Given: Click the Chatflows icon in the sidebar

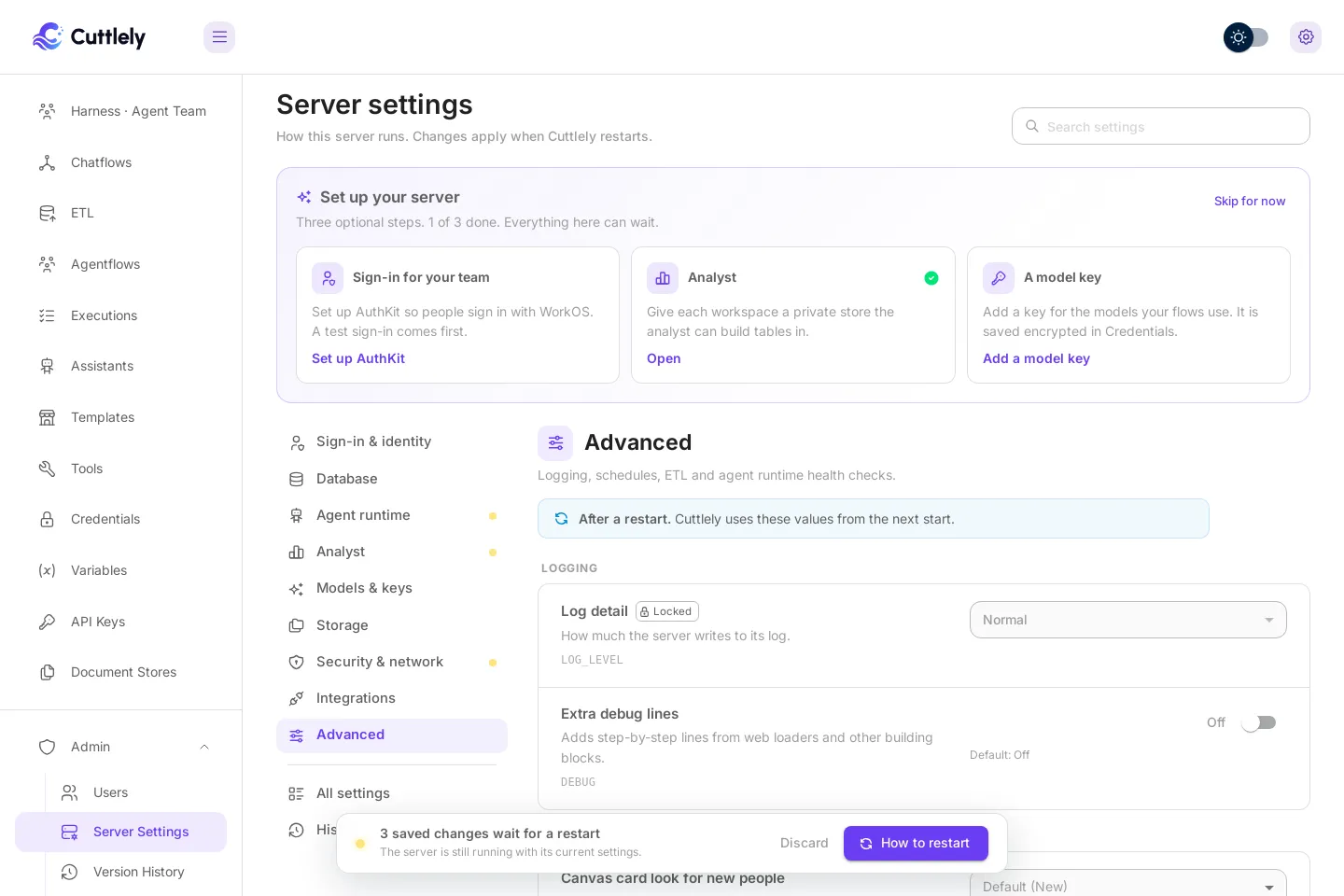Looking at the screenshot, I should (x=47, y=162).
